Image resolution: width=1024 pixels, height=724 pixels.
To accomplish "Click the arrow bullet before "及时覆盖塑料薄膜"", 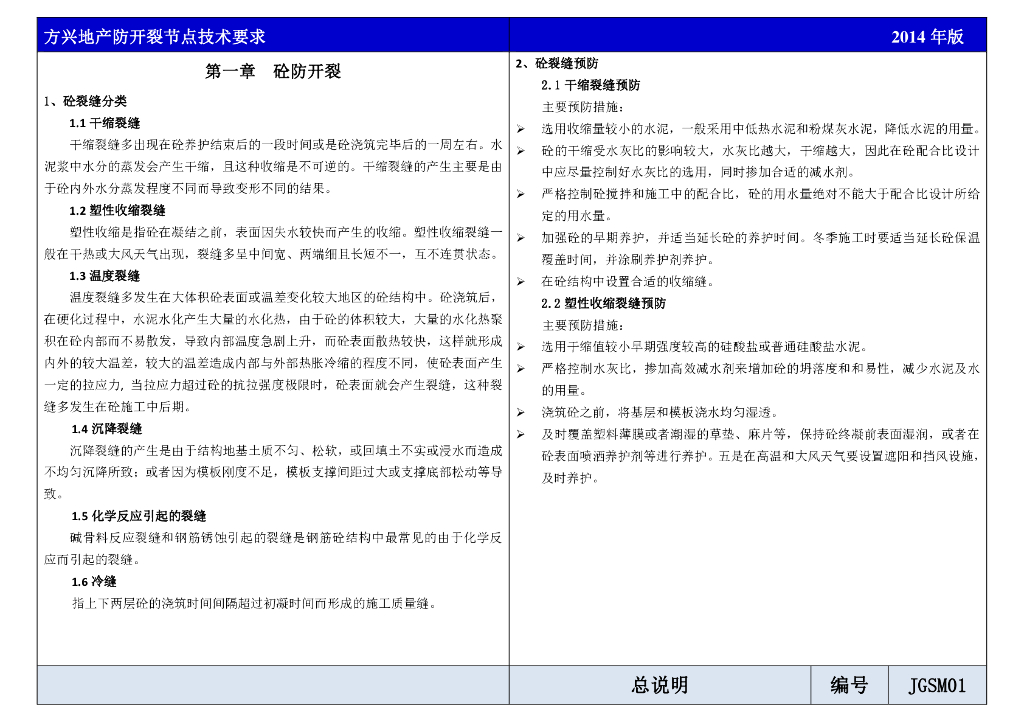I will tap(521, 434).
